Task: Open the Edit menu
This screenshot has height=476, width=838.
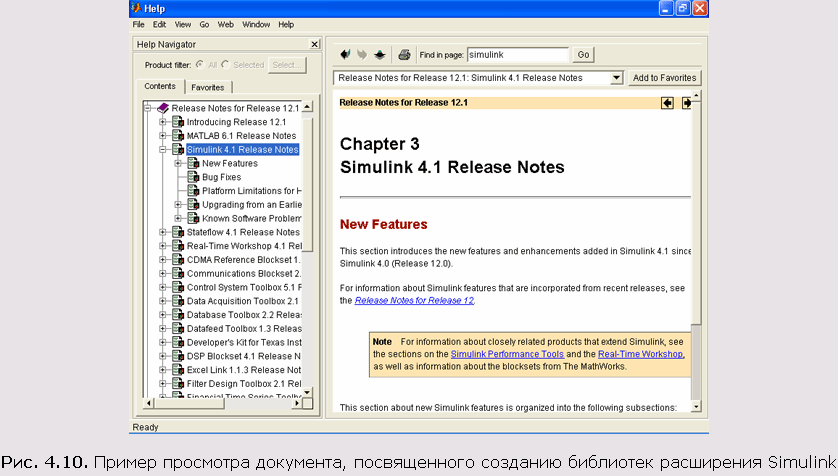Action: tap(159, 25)
